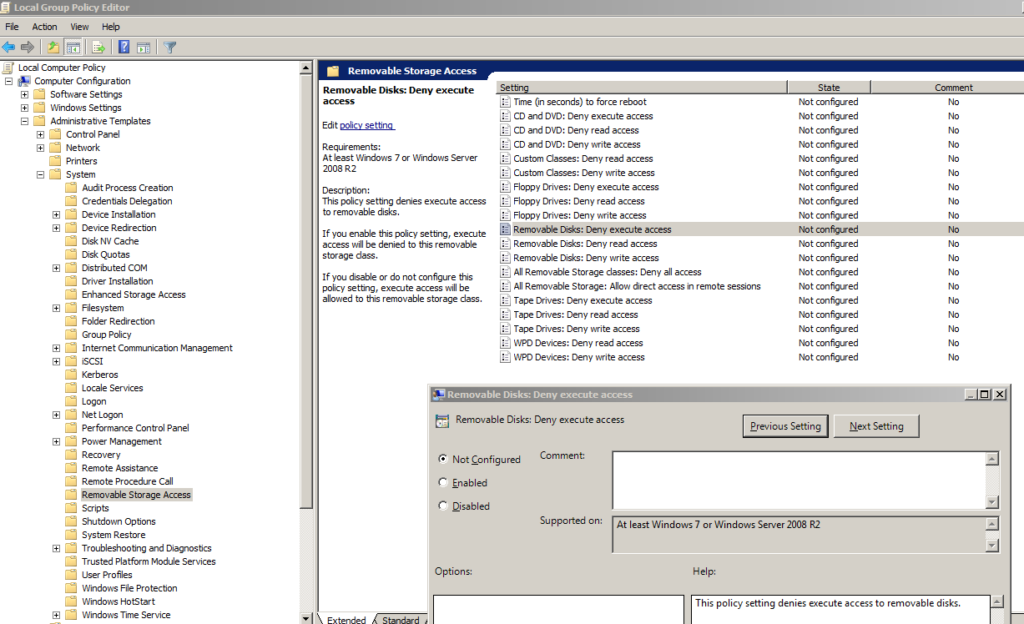This screenshot has height=624, width=1024.
Task: Expand the Power Management node
Action: click(56, 441)
